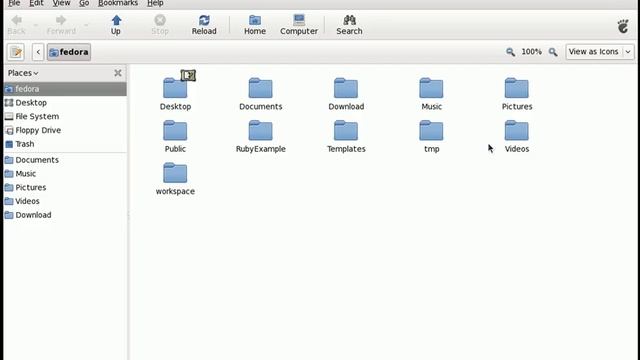The image size is (640, 360).
Task: Click the GNOME foot activity icon
Action: tap(623, 27)
